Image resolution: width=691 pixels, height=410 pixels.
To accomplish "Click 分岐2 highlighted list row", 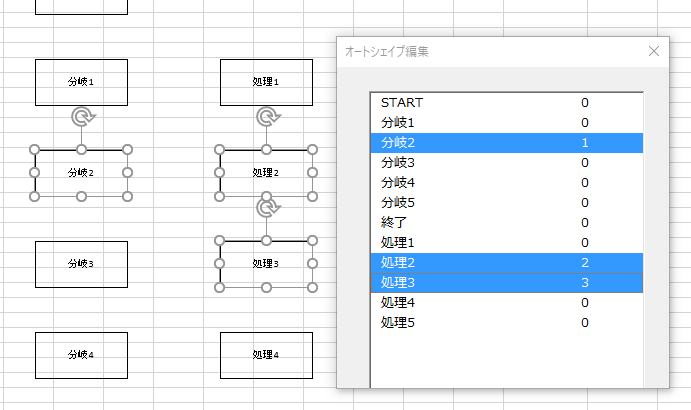I will point(507,143).
